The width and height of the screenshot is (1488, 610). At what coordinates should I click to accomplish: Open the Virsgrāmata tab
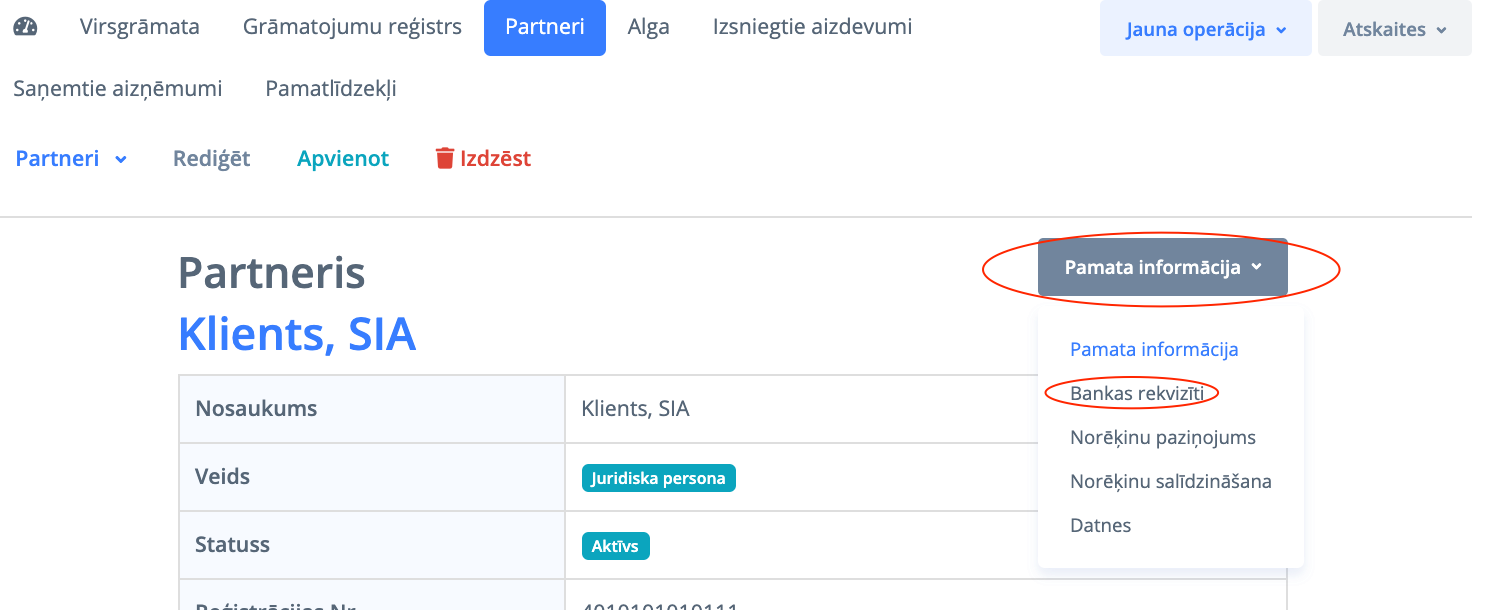(140, 27)
